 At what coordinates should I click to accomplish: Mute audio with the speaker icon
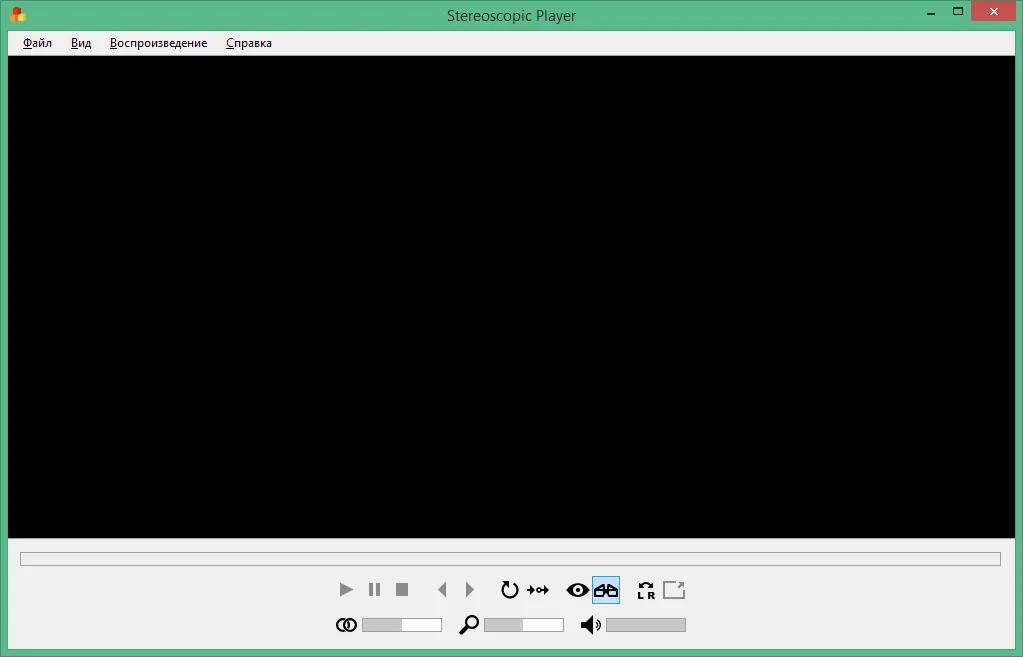pyautogui.click(x=590, y=625)
